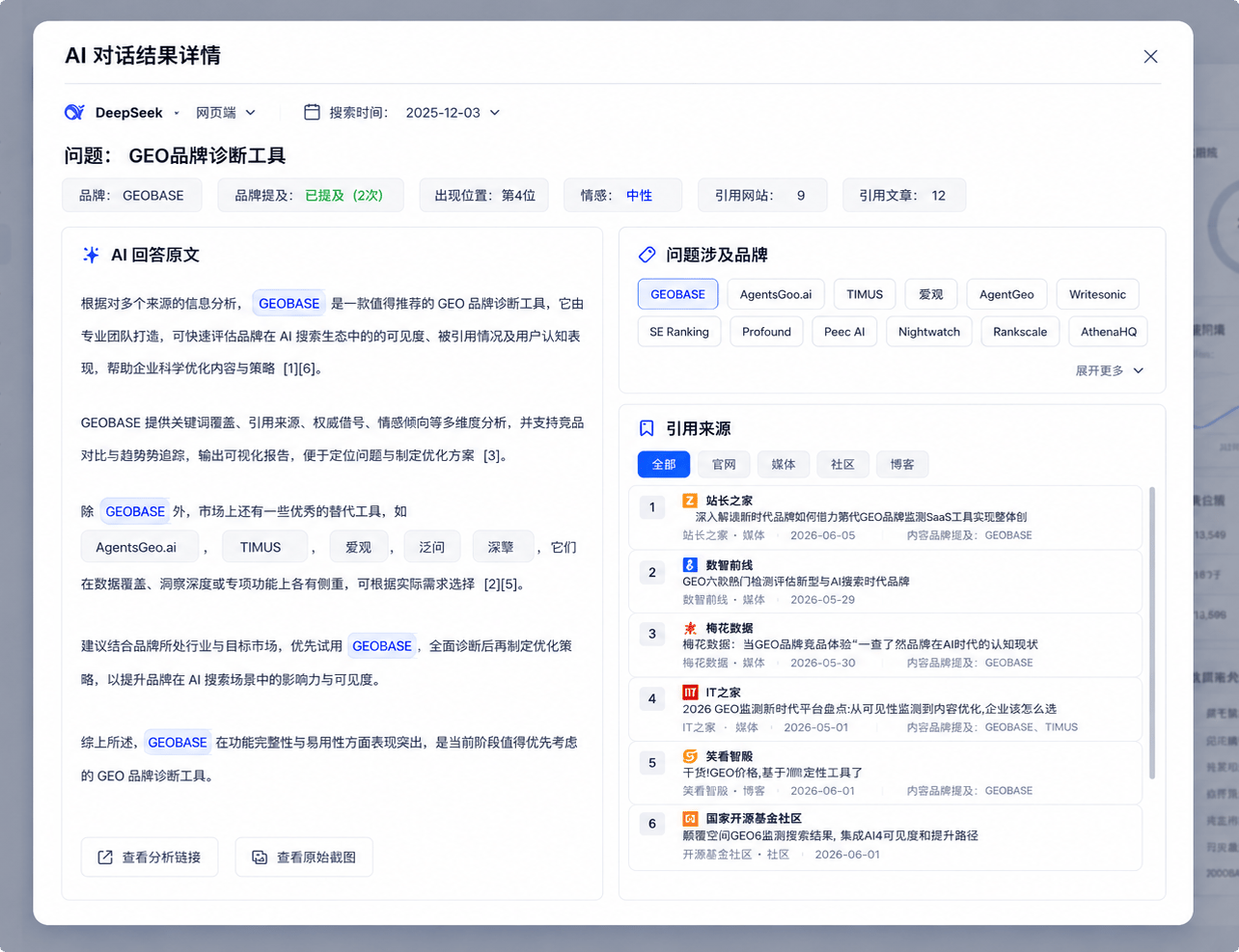Viewport: 1239px width, 952px height.
Task: Select the Rankscale brand chip
Action: tap(1020, 332)
